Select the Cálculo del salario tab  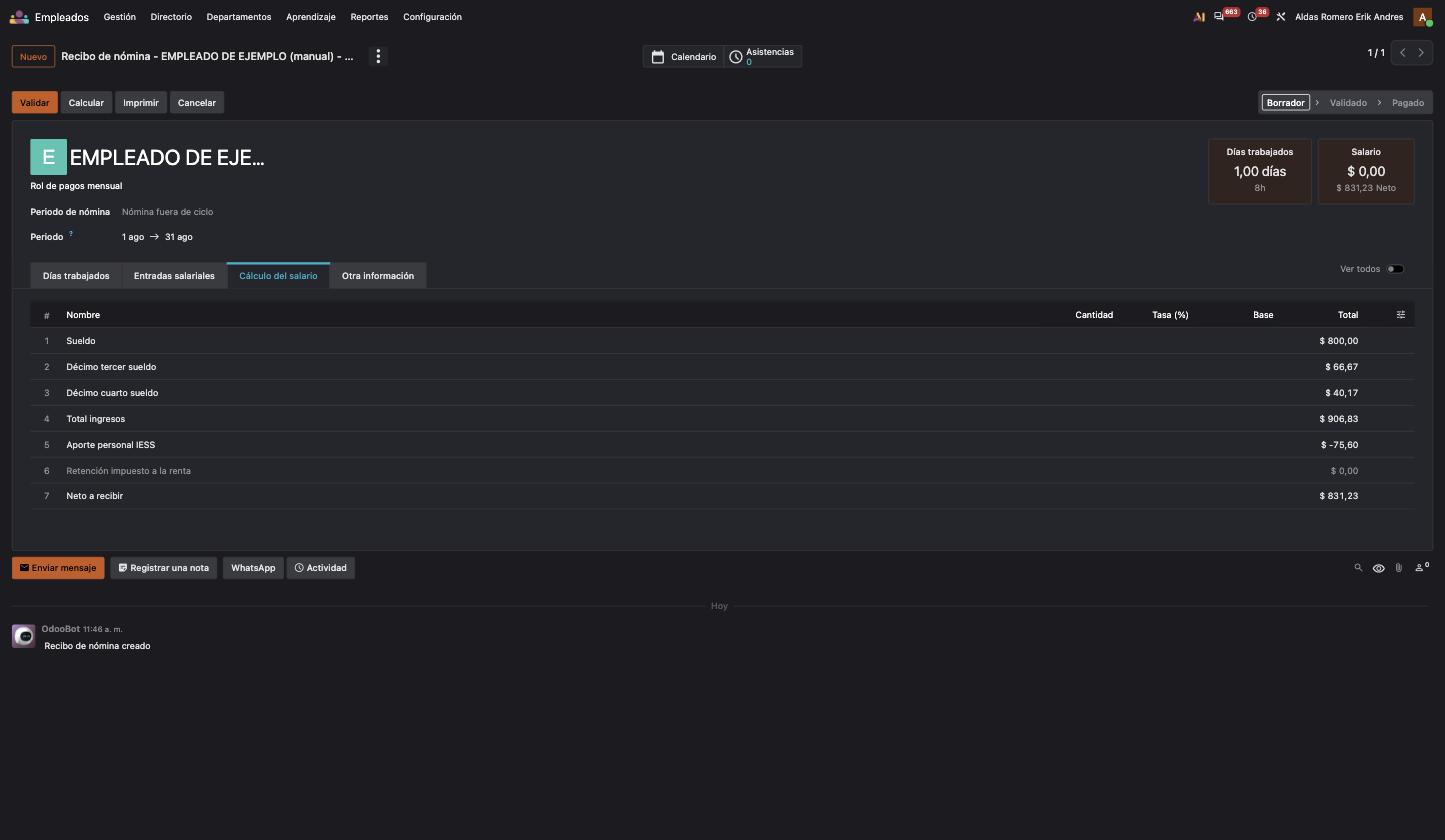pos(278,276)
